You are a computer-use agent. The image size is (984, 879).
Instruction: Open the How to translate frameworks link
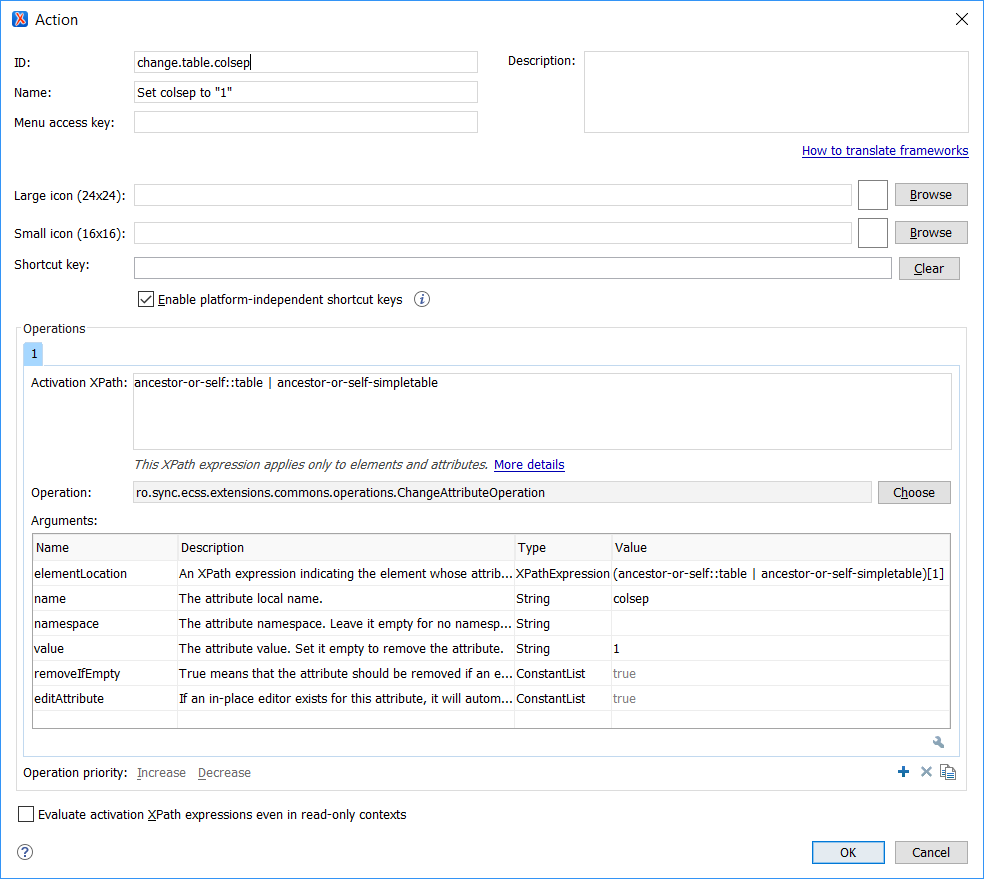point(884,151)
